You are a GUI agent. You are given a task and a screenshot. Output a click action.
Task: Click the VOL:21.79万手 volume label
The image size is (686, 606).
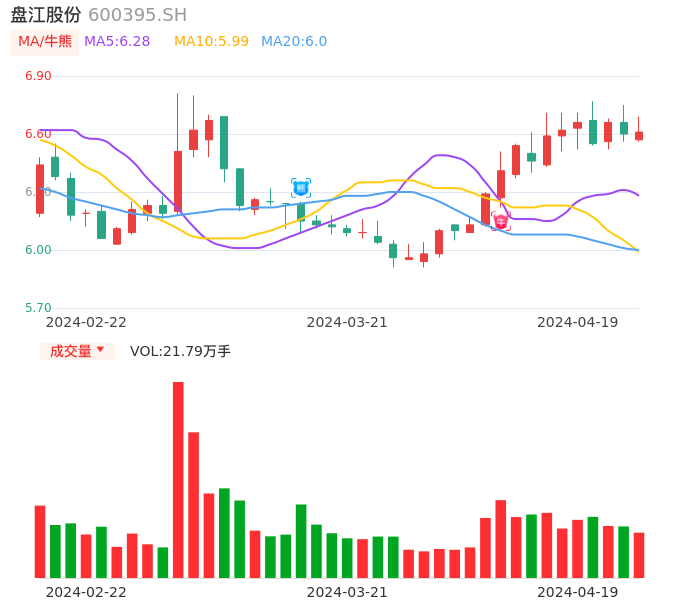(180, 351)
